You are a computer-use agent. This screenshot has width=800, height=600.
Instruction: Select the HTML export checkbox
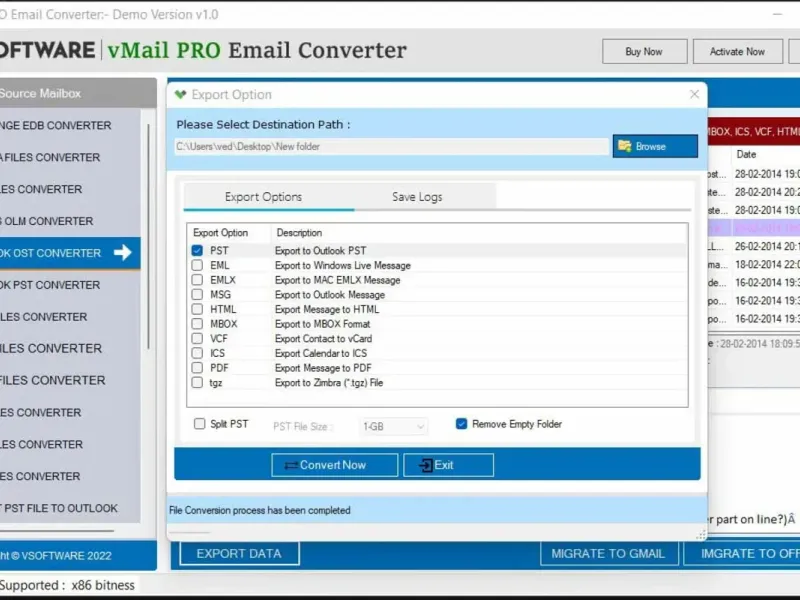click(x=197, y=309)
